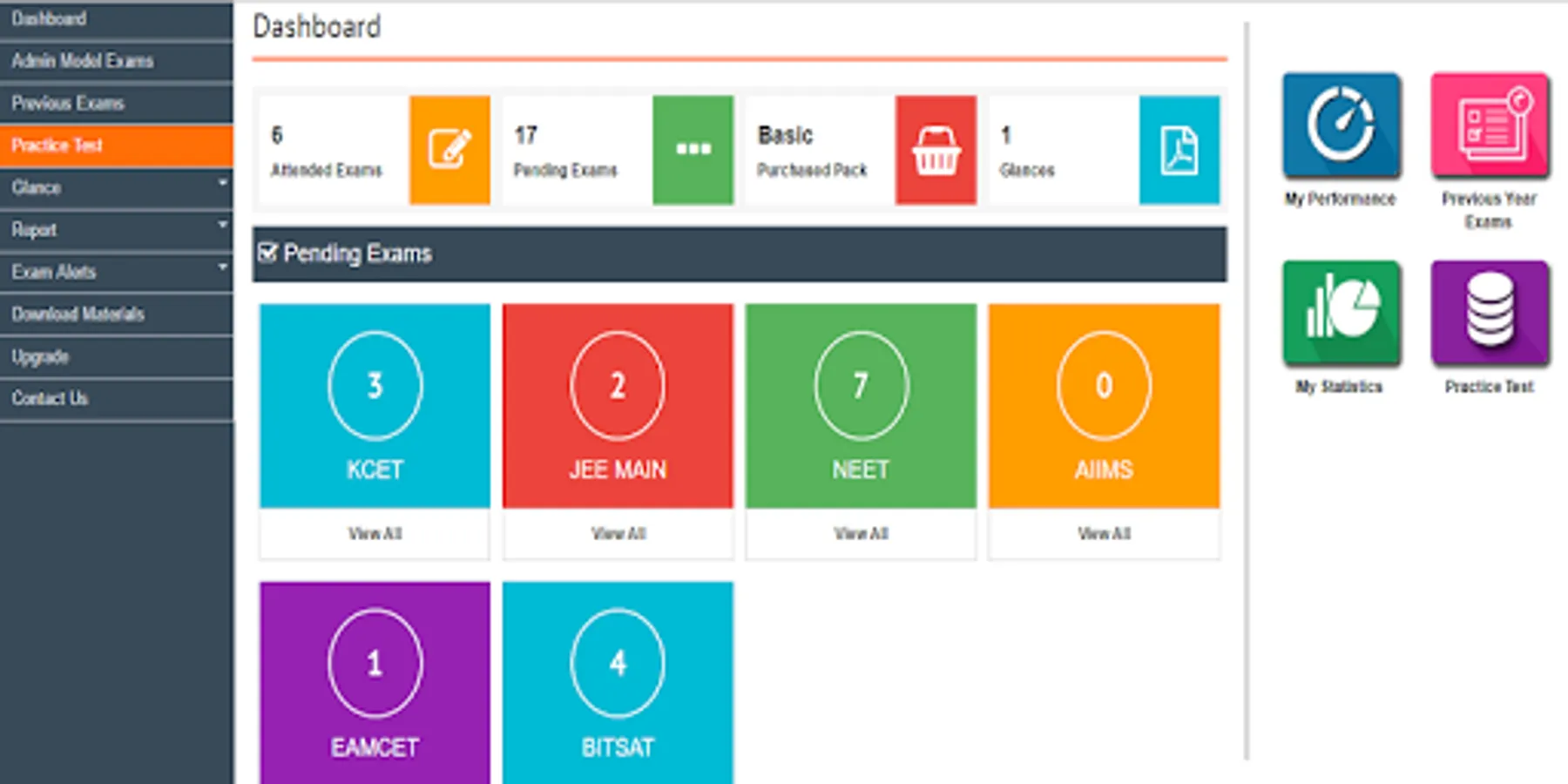Open the Report sidebar menu item
The height and width of the screenshot is (784, 1568).
click(117, 230)
